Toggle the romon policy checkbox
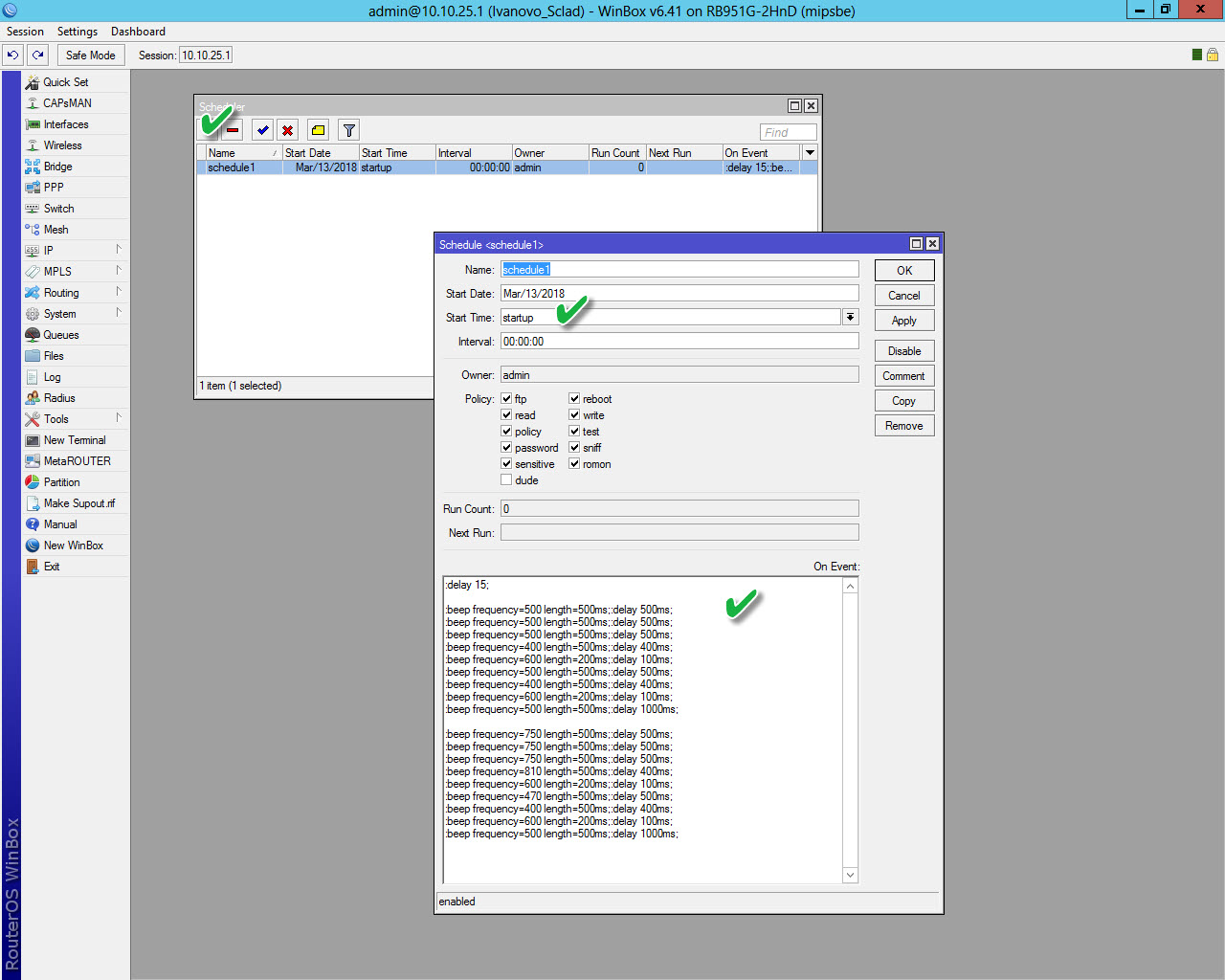 tap(574, 464)
